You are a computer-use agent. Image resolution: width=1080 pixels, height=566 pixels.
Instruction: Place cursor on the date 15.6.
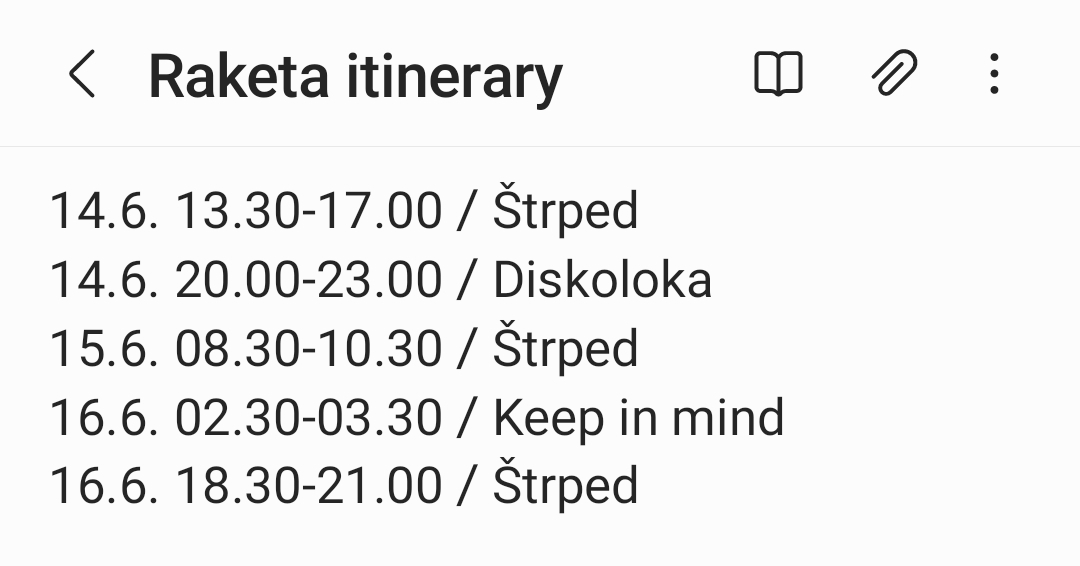(104, 349)
